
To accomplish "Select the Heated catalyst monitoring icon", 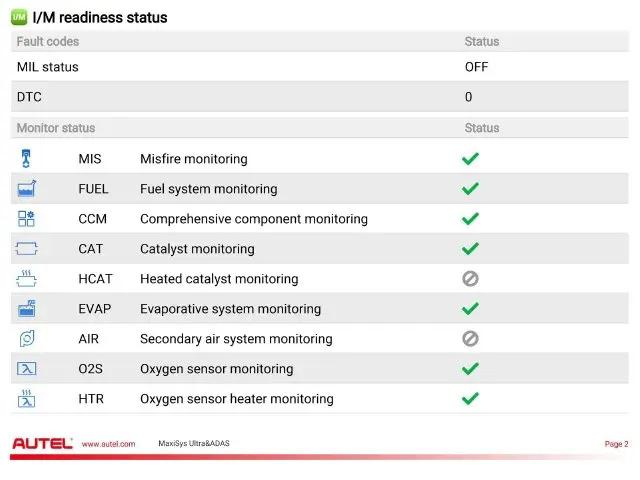I will 27,278.
